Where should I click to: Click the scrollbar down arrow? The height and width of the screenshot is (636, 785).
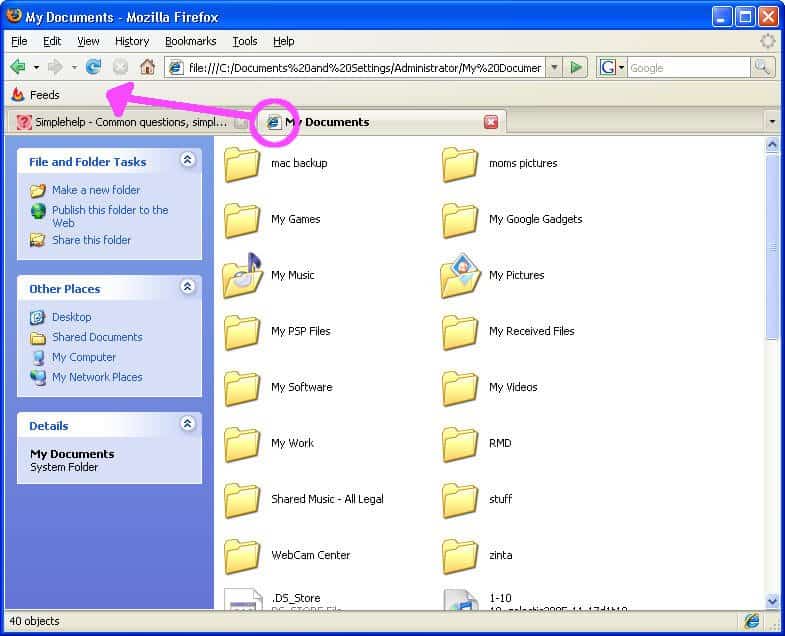tap(772, 600)
